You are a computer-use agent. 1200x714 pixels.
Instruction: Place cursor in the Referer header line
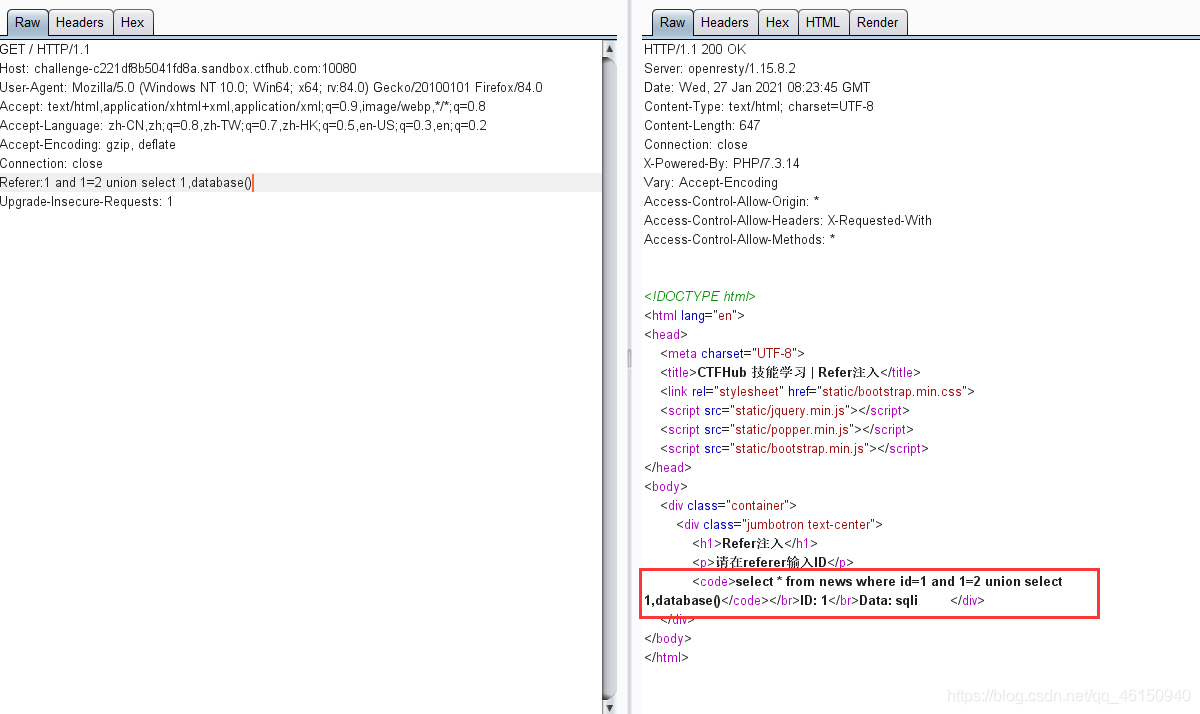301,182
